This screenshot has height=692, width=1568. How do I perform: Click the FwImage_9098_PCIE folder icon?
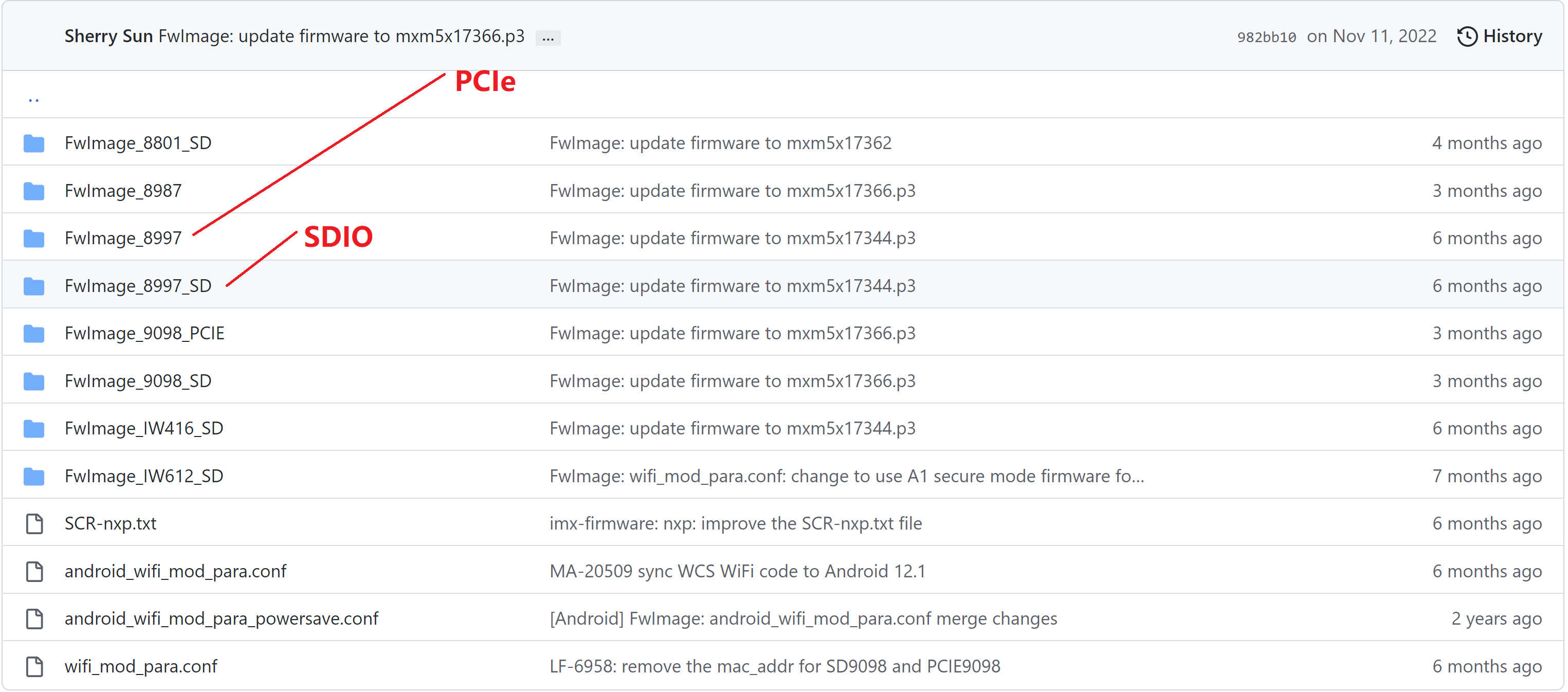pos(34,334)
